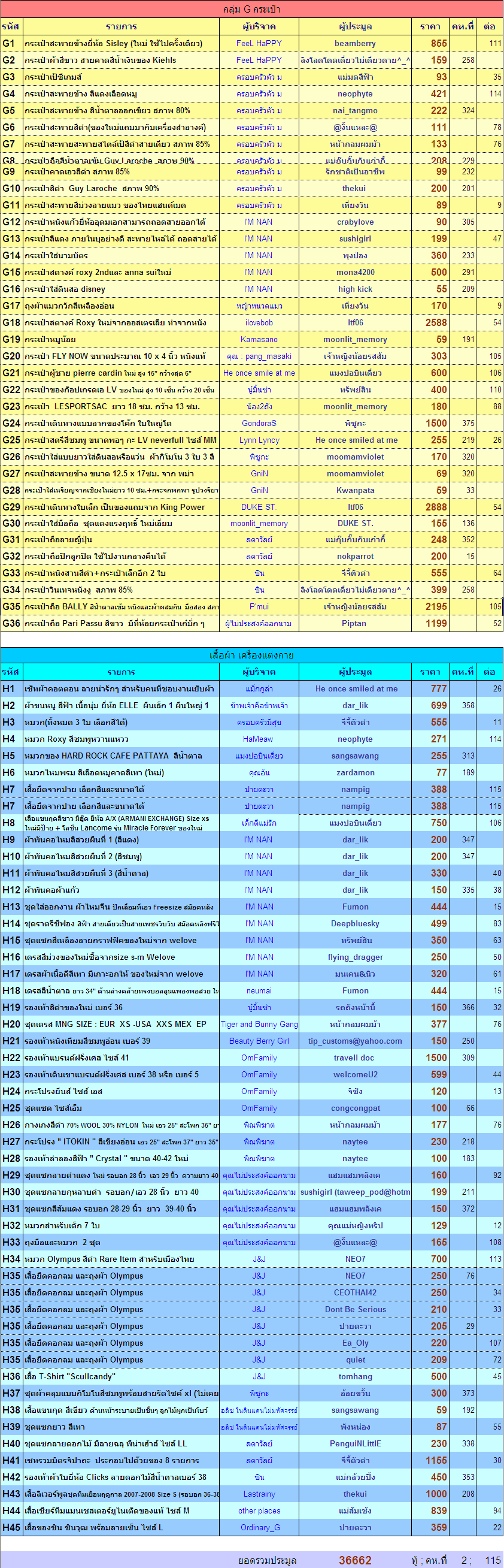Click donor 'He once smile at me'

pos(259,373)
